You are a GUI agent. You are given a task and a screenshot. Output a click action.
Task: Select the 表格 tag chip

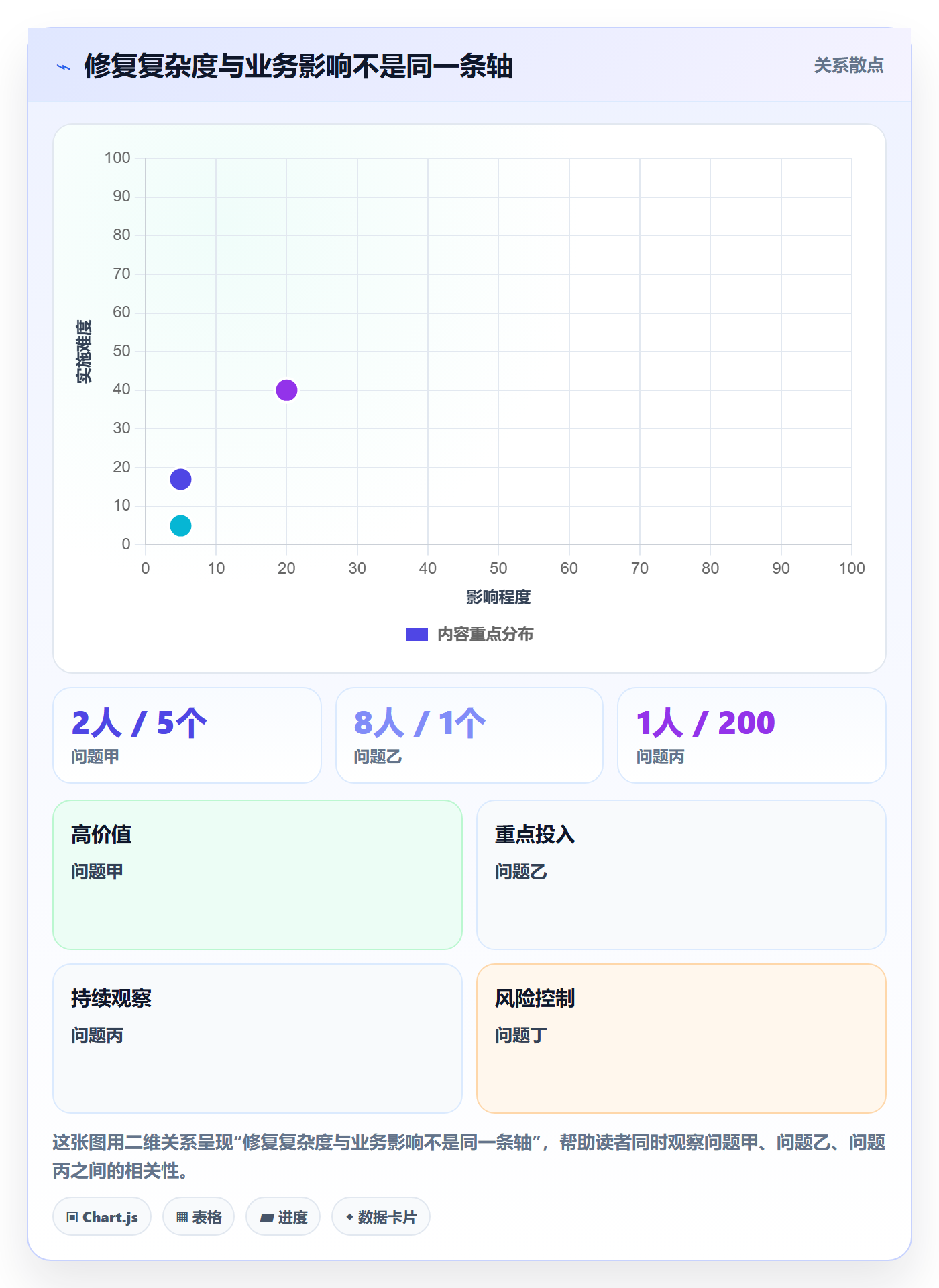click(x=199, y=1217)
